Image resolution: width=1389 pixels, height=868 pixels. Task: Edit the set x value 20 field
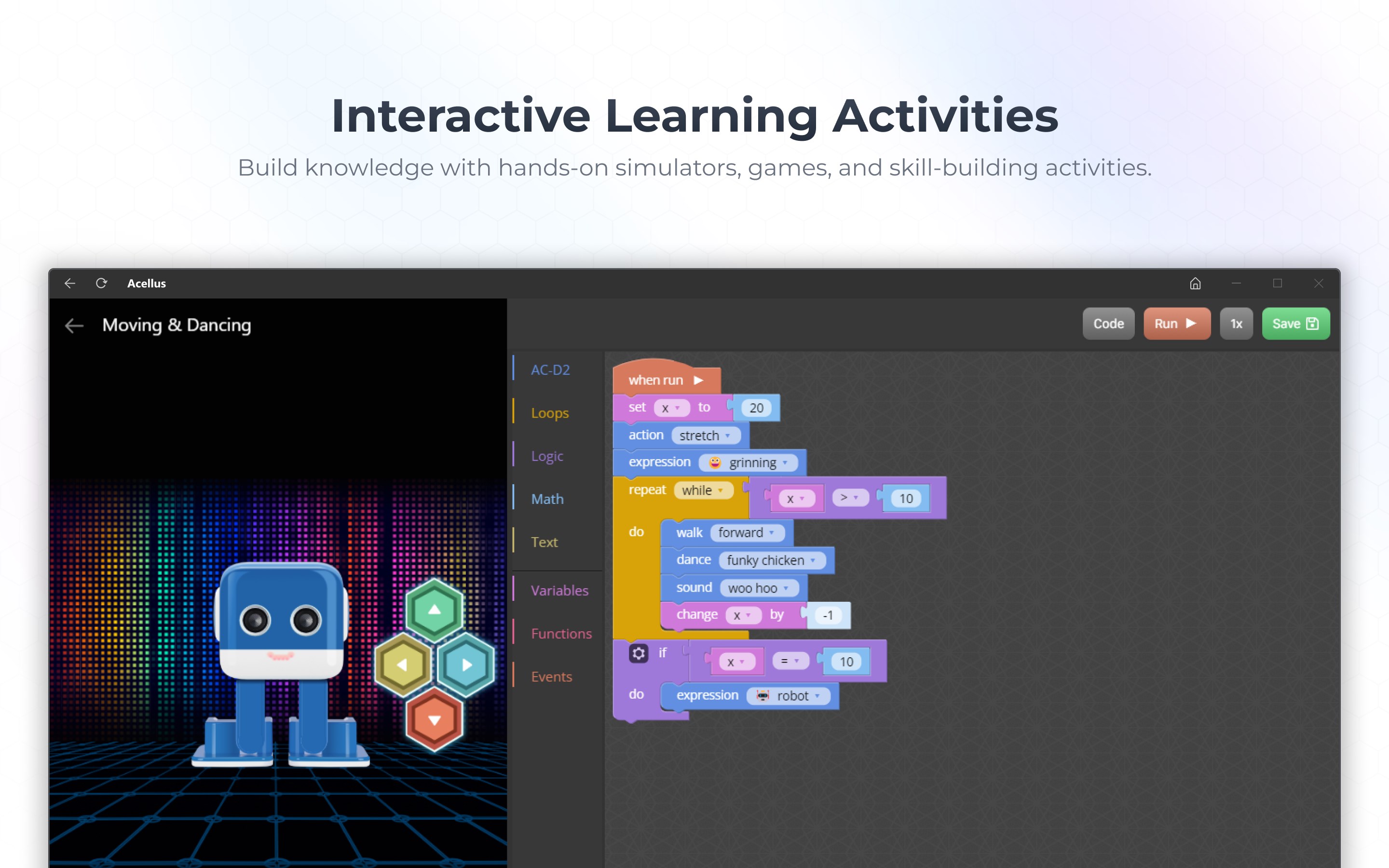point(756,408)
